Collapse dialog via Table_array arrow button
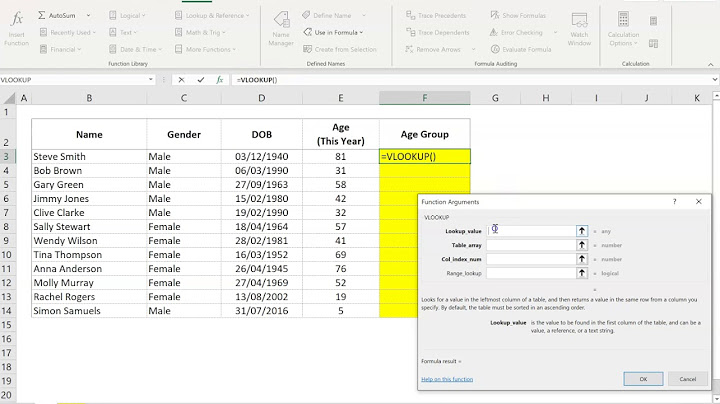Viewport: 720px width, 404px height. click(582, 245)
